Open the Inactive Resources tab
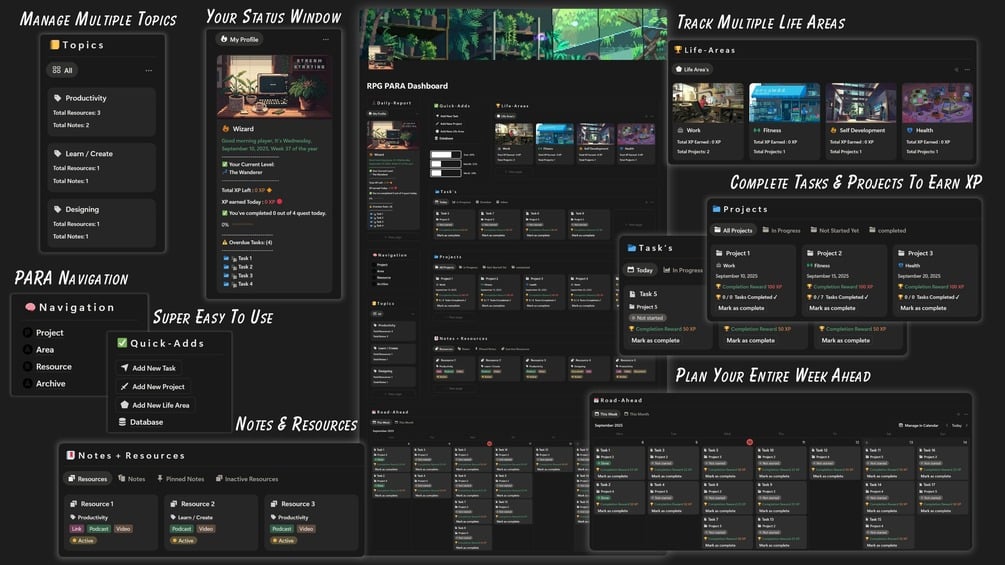The width and height of the screenshot is (1005, 565). pyautogui.click(x=247, y=479)
